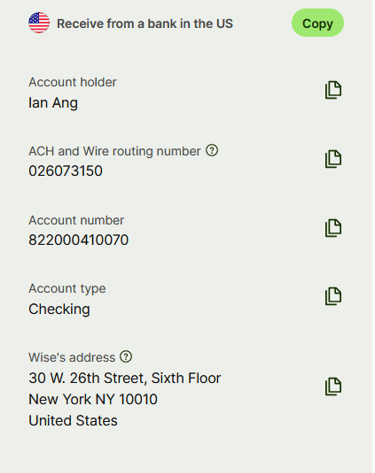Click the 30 W. 26th Street address line

click(x=125, y=378)
